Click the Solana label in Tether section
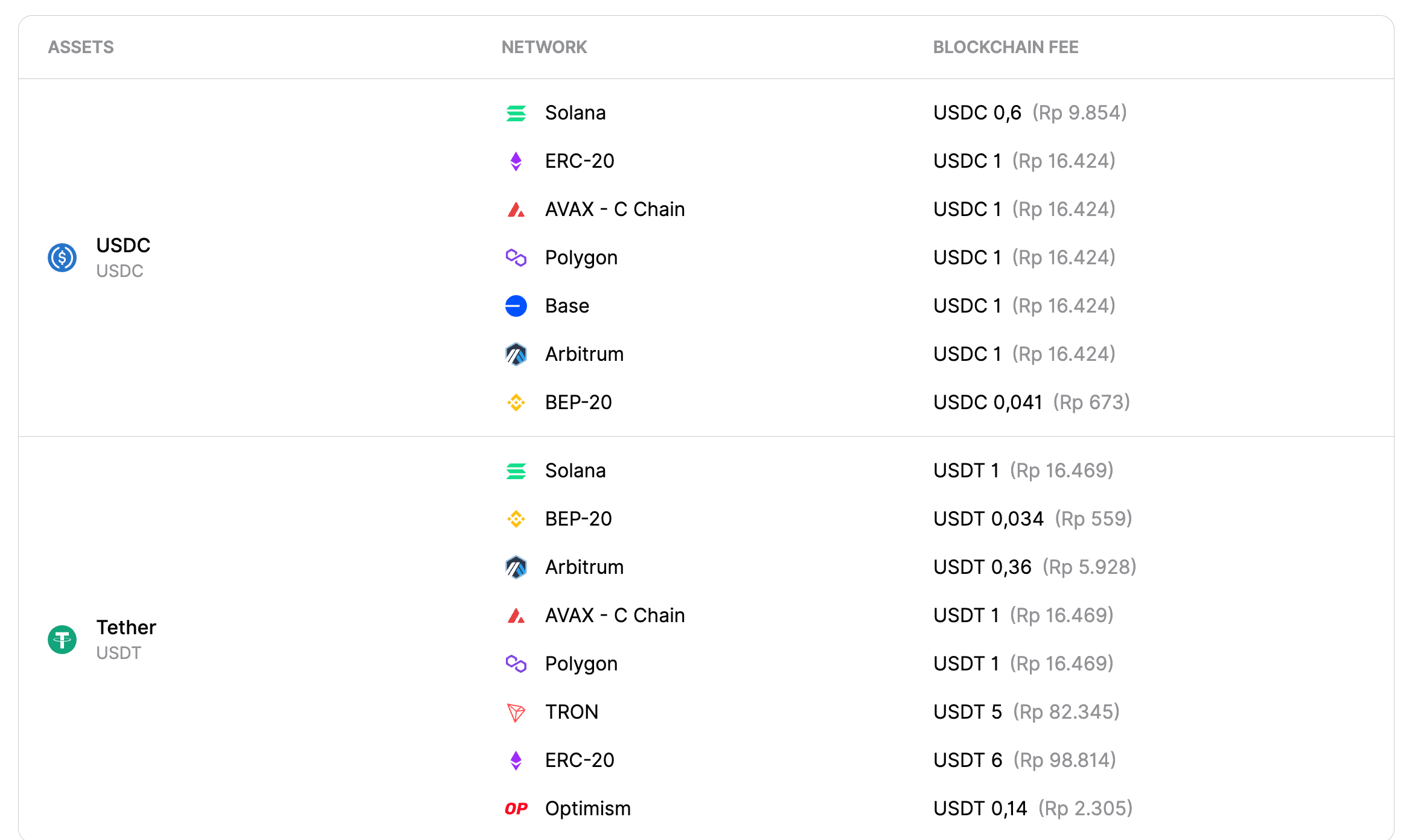The height and width of the screenshot is (840, 1409). [x=575, y=471]
